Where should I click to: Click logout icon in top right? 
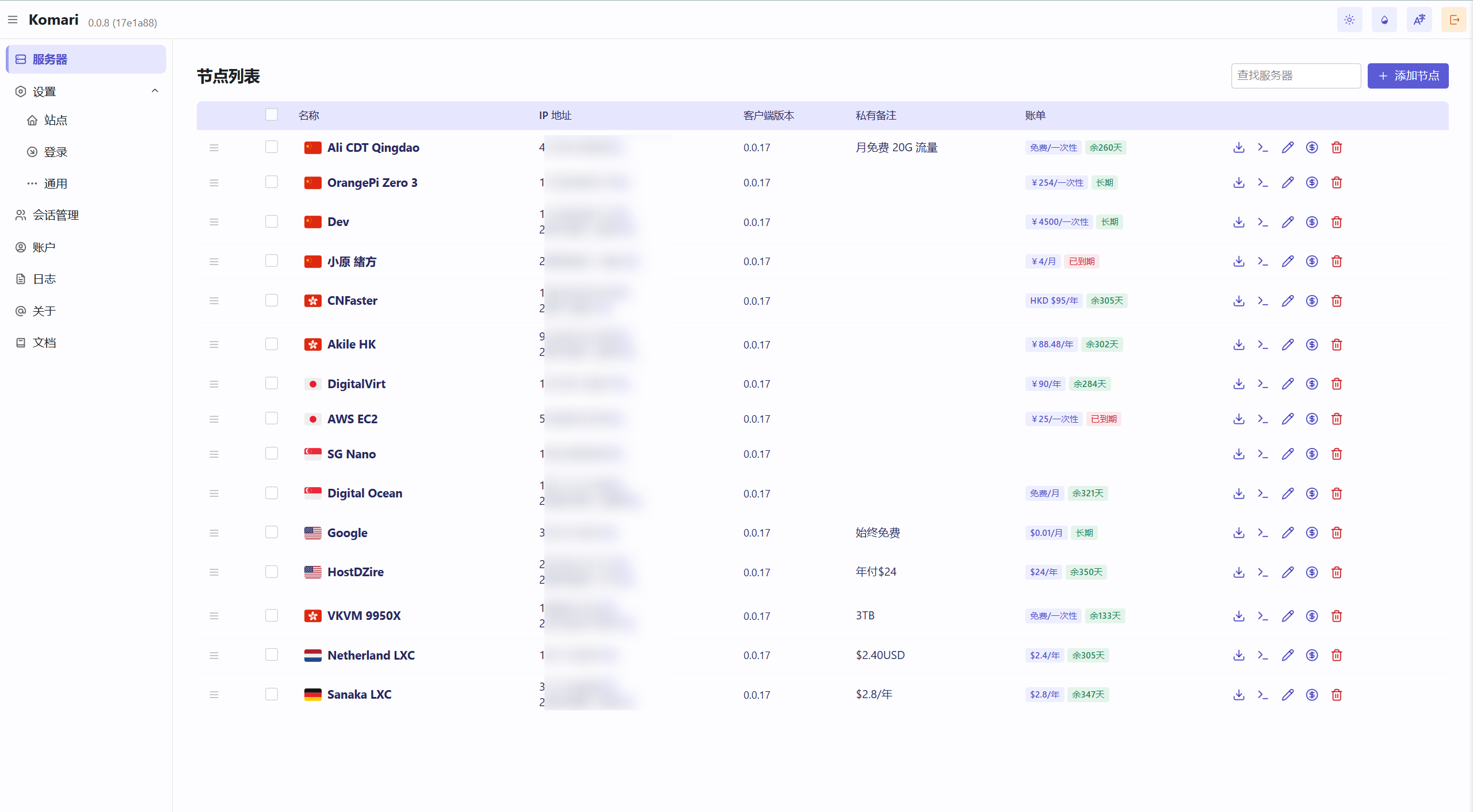click(1454, 20)
